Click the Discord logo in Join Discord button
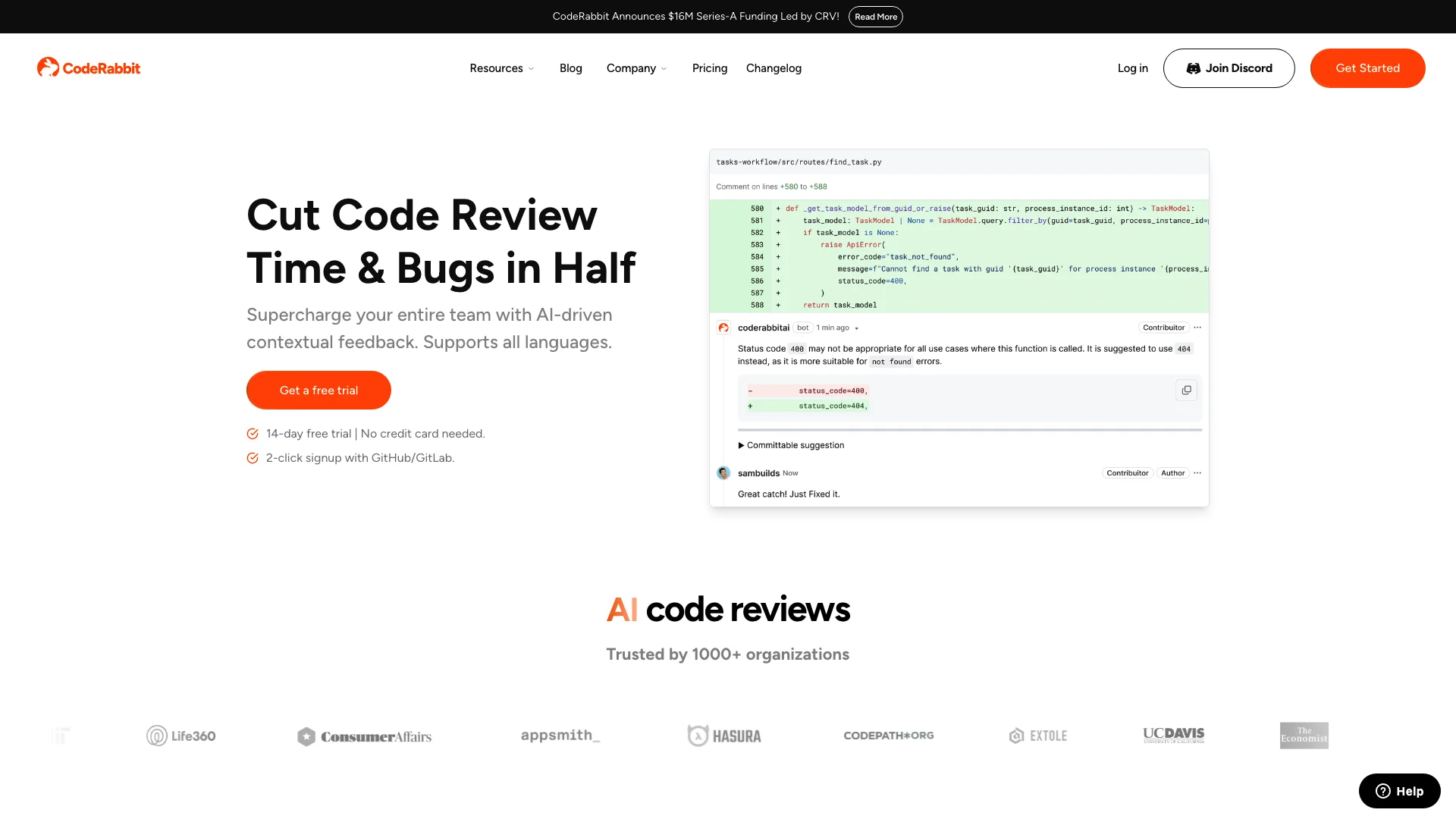Viewport: 1456px width, 819px height. tap(1192, 68)
